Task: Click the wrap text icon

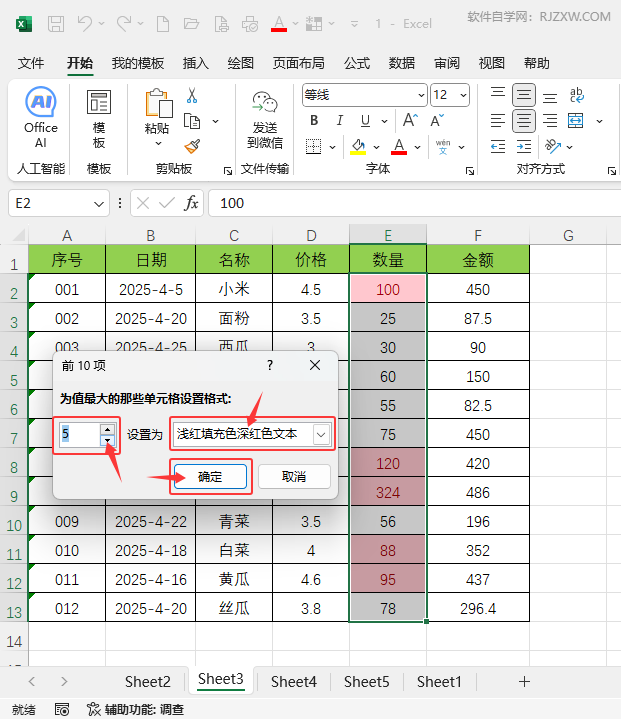Action: [576, 95]
